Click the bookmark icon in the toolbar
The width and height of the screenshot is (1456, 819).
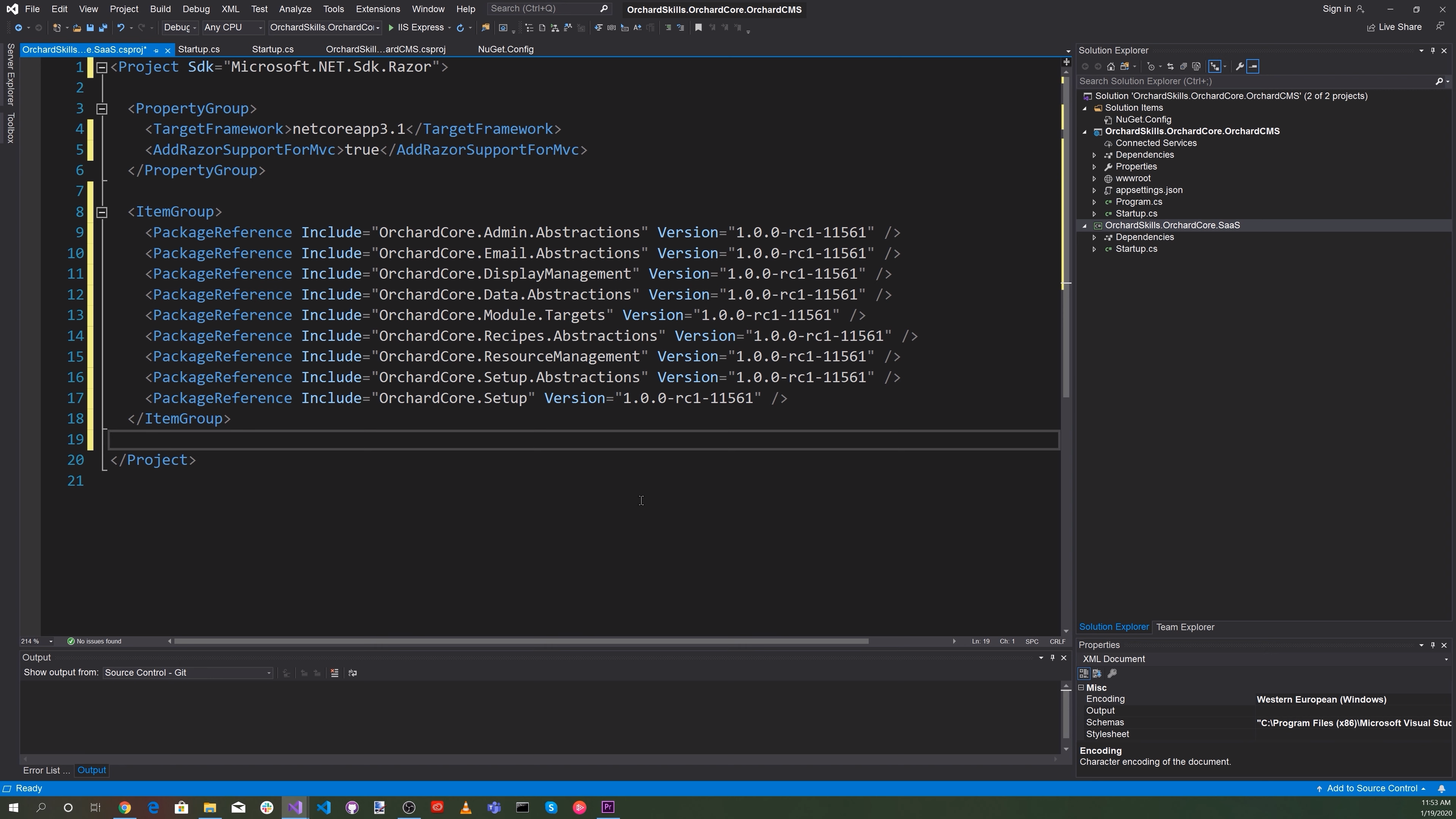click(x=698, y=28)
